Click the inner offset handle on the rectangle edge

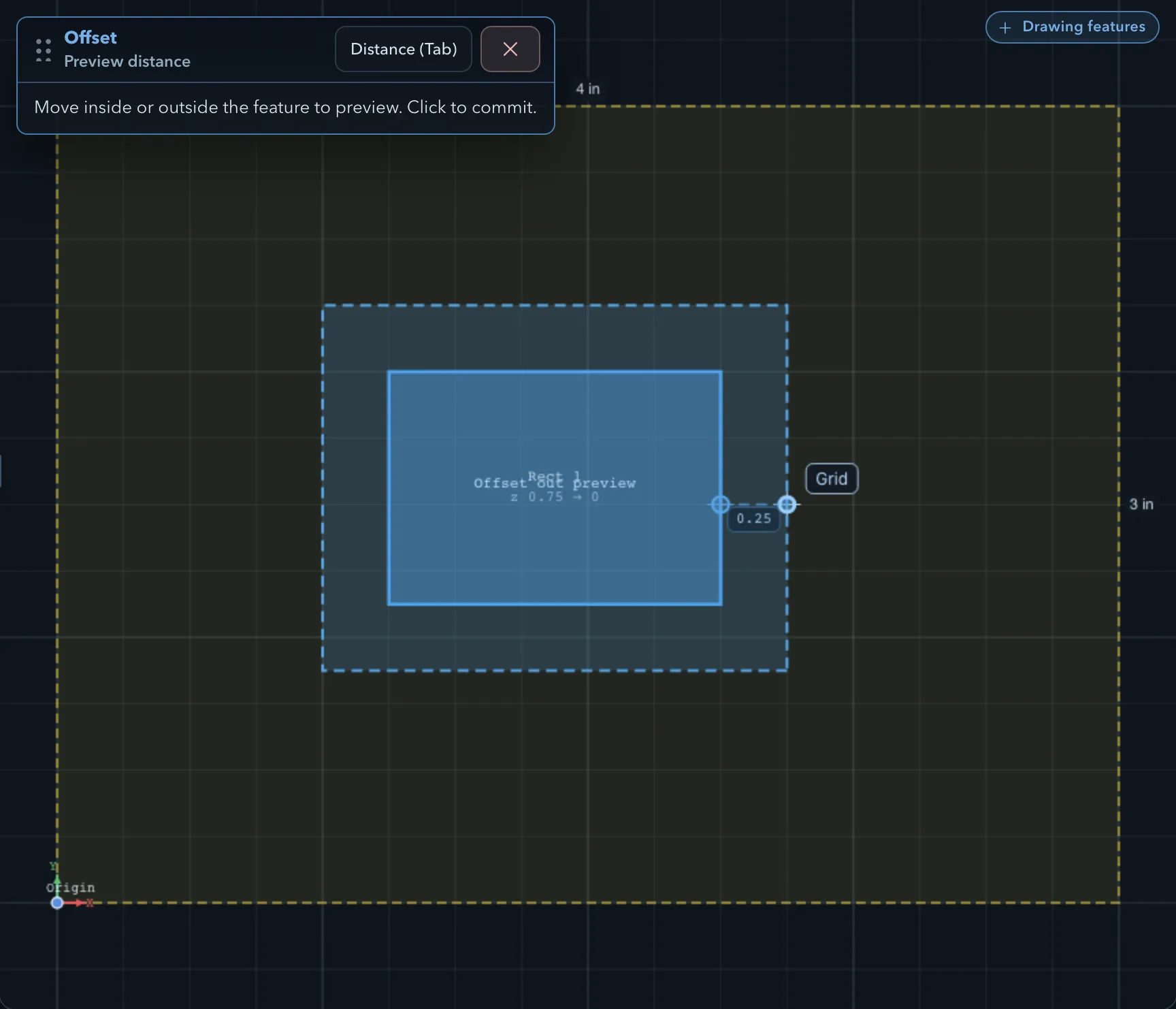720,505
